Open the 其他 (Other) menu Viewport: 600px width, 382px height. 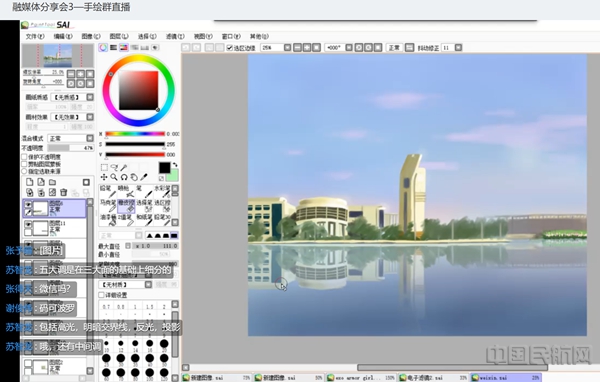(259, 36)
